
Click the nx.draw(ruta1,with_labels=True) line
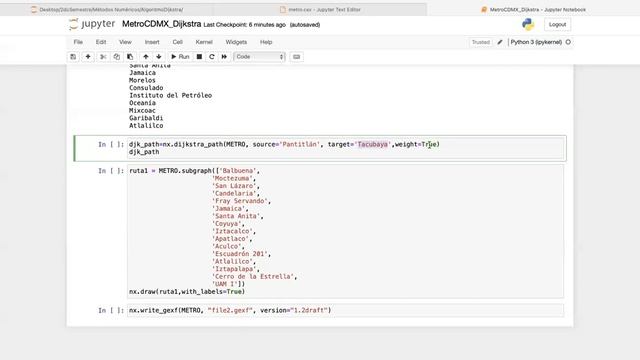[187, 292]
